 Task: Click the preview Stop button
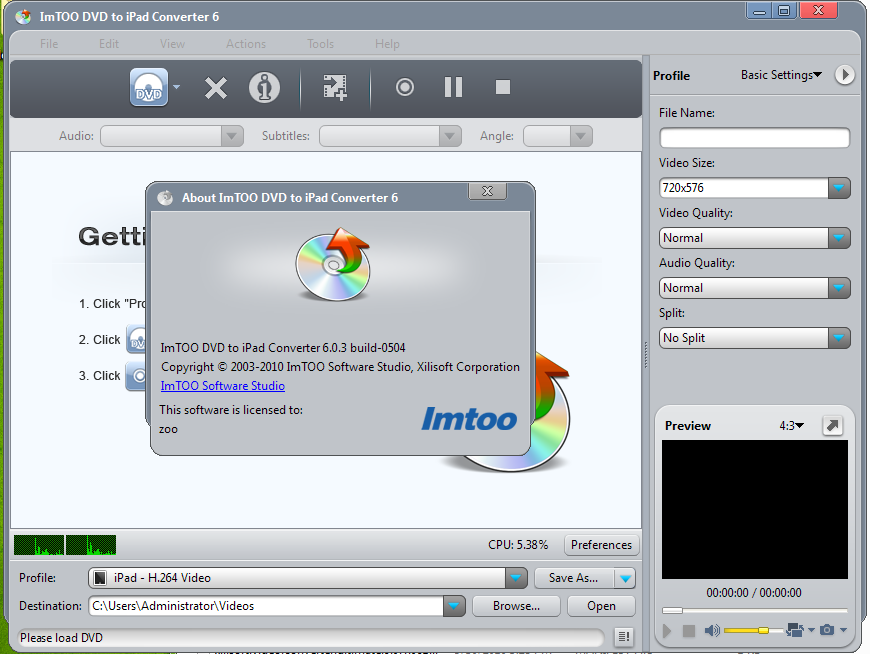point(689,631)
